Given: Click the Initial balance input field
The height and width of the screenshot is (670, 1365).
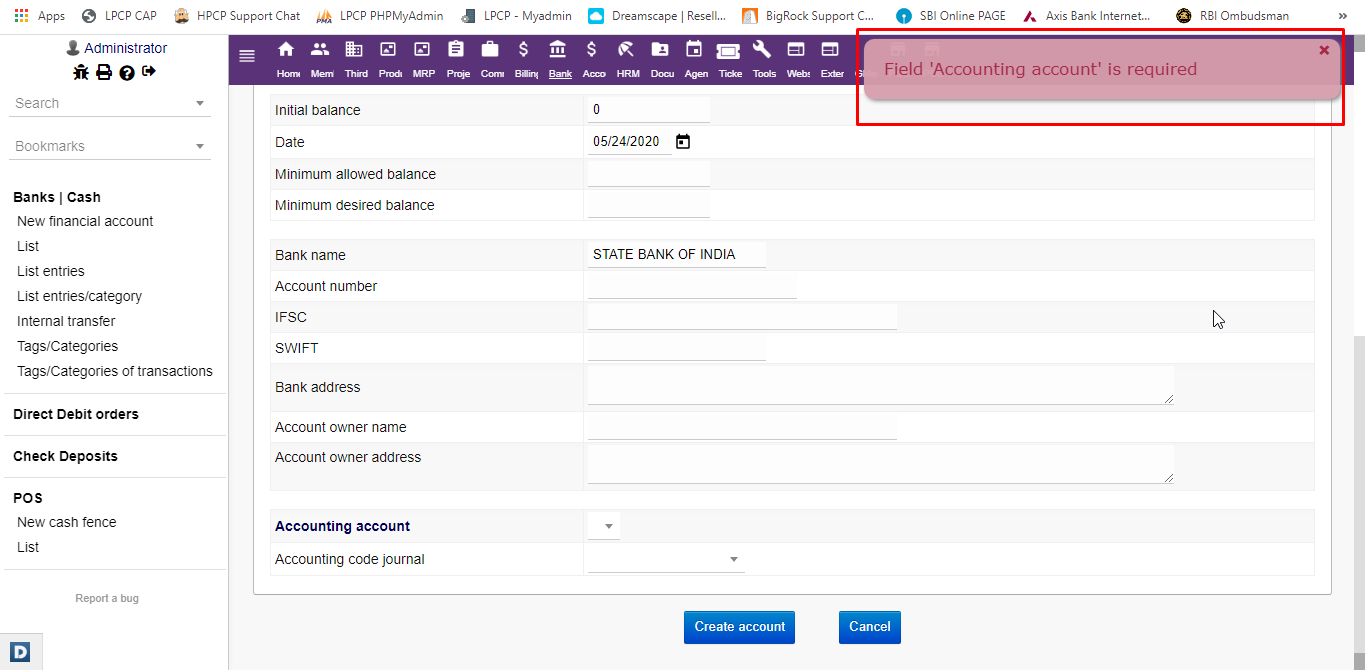Looking at the screenshot, I should tap(649, 110).
